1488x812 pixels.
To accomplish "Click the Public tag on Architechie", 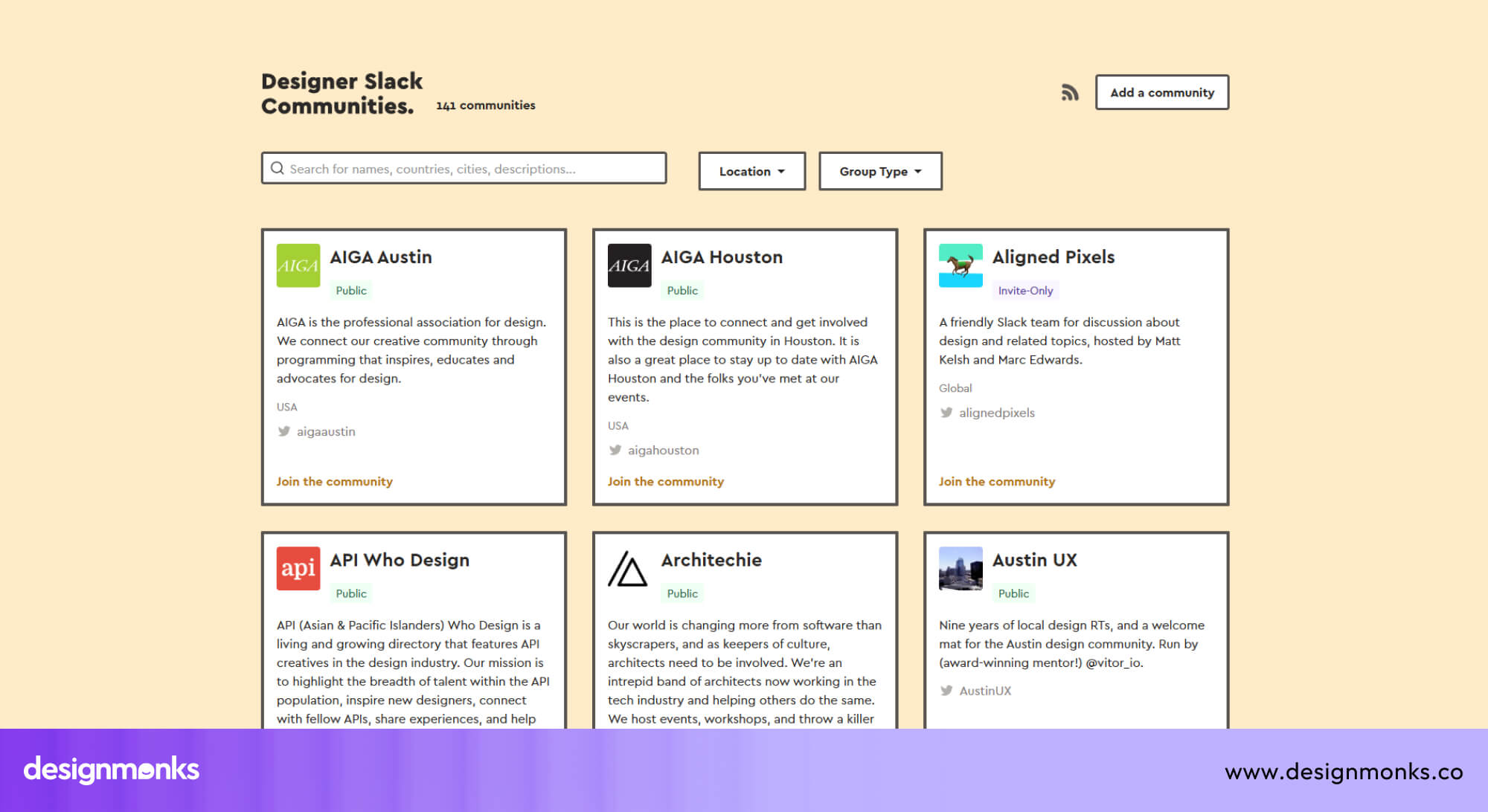I will [x=682, y=593].
